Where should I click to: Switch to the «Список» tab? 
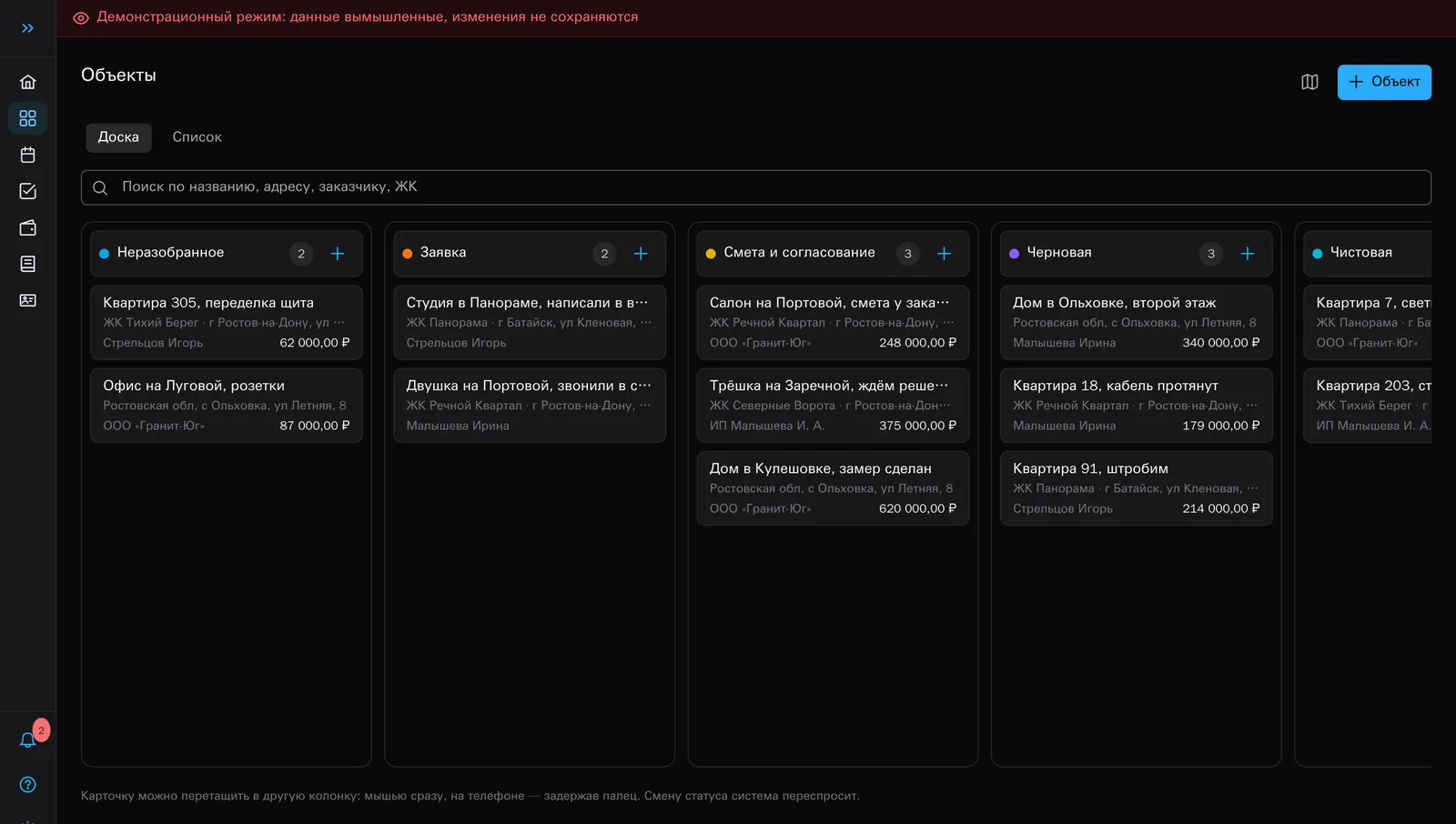pos(197,137)
